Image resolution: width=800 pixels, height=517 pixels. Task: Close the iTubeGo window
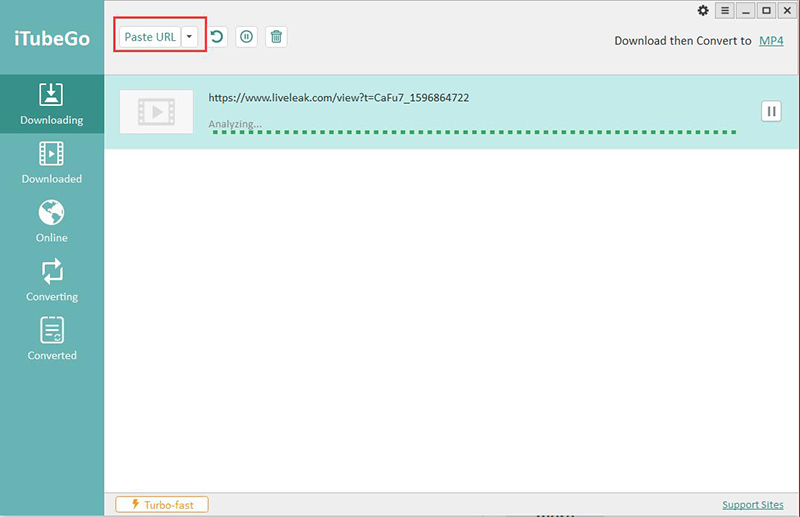click(x=787, y=10)
